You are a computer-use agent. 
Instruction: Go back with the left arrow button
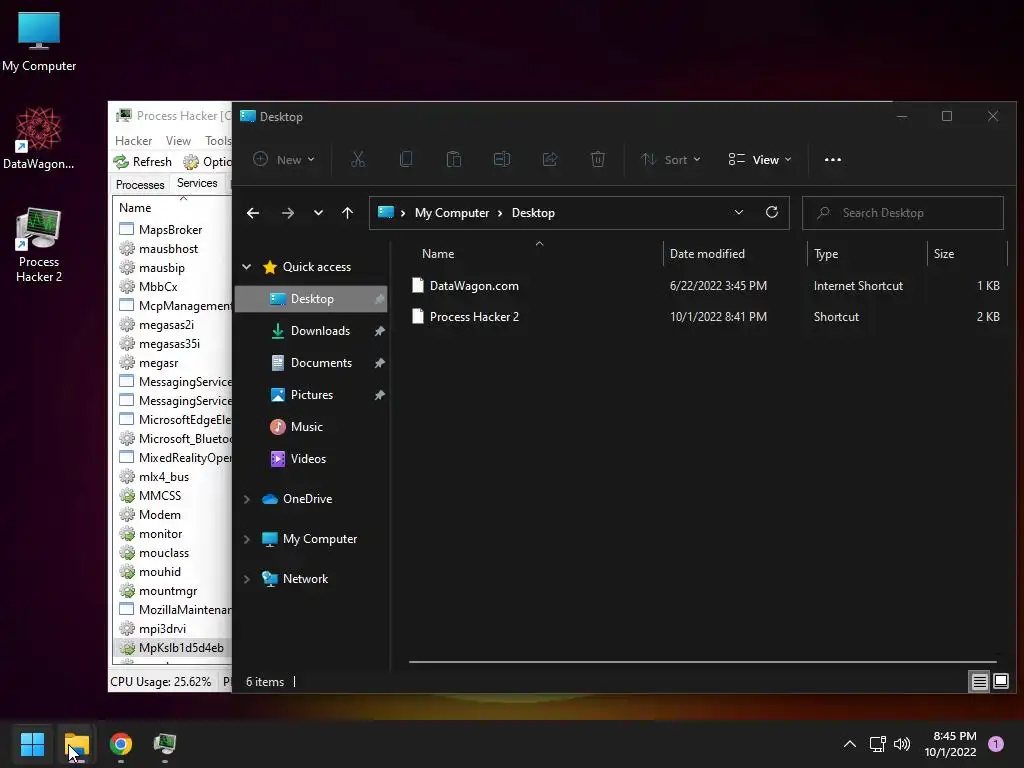[253, 213]
